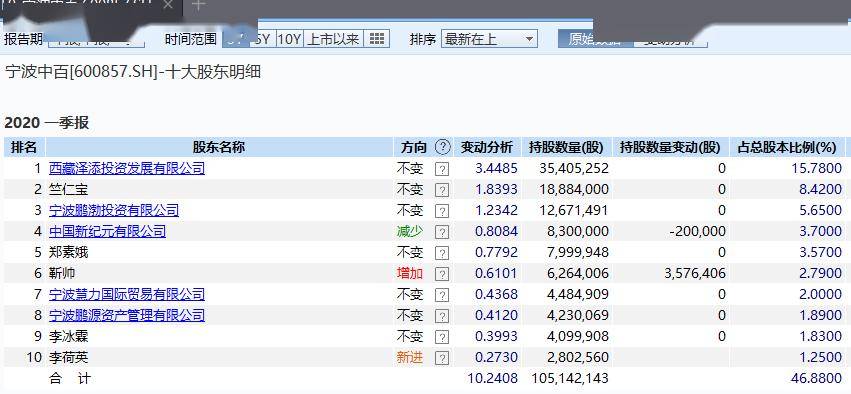The image size is (851, 394).
Task: Click share count 6,264,006
Action: pyautogui.click(x=577, y=273)
